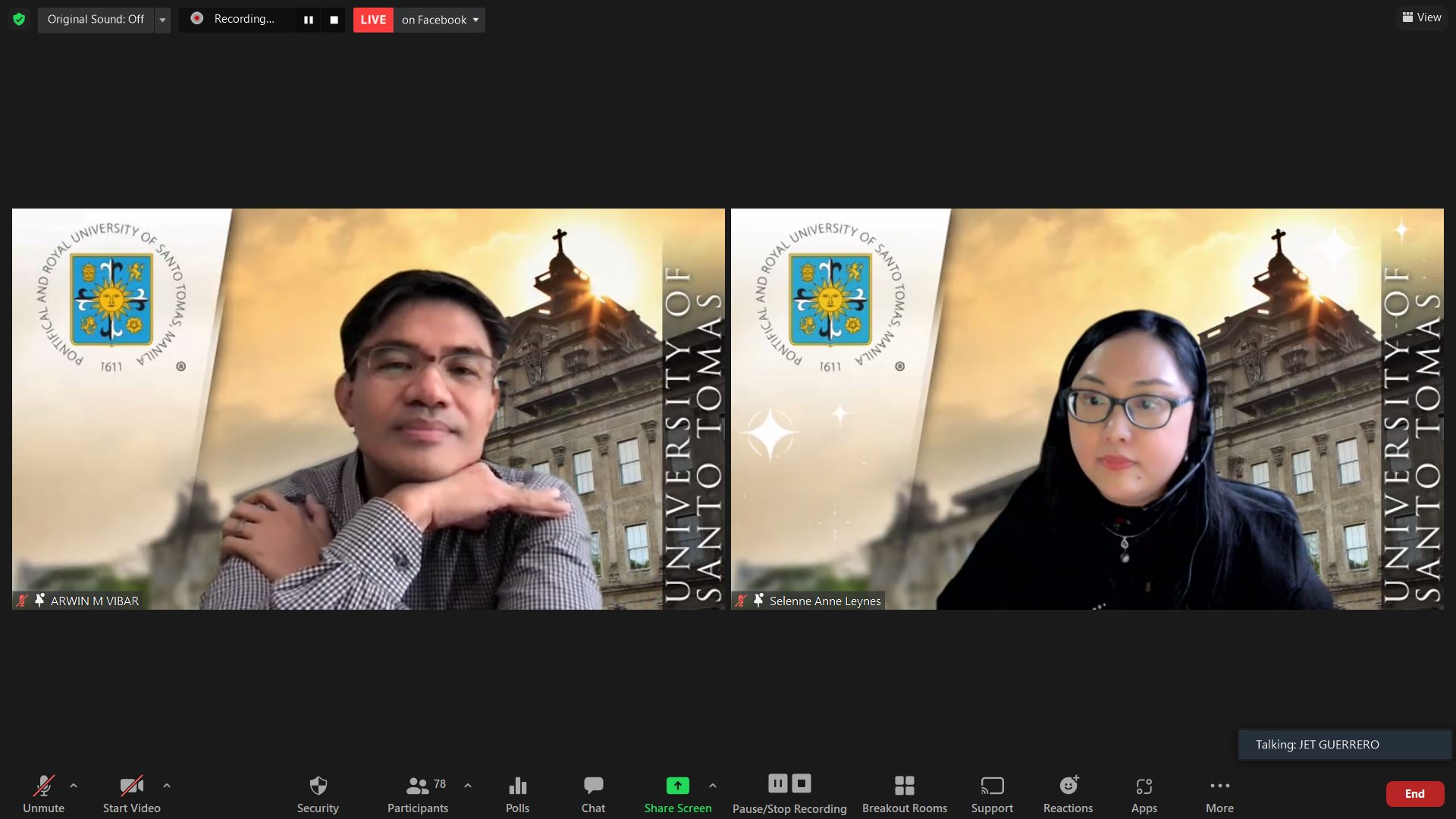1456x819 pixels.
Task: Click the encryption shield icon at top left
Action: pyautogui.click(x=19, y=19)
